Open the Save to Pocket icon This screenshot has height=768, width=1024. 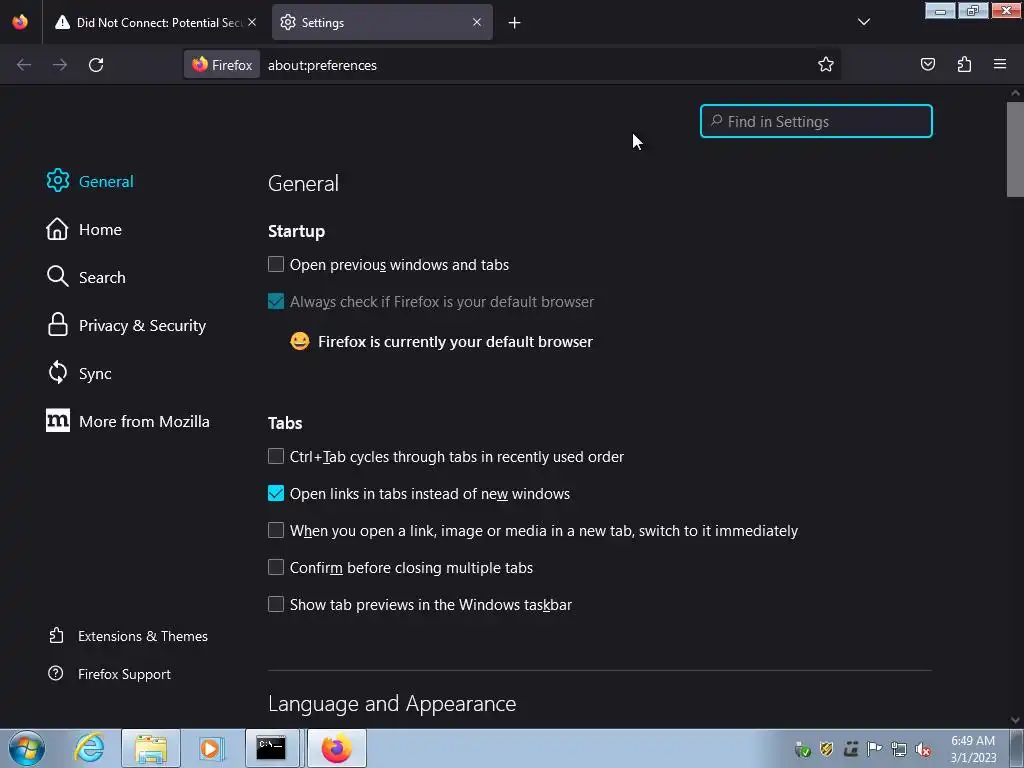(x=927, y=64)
